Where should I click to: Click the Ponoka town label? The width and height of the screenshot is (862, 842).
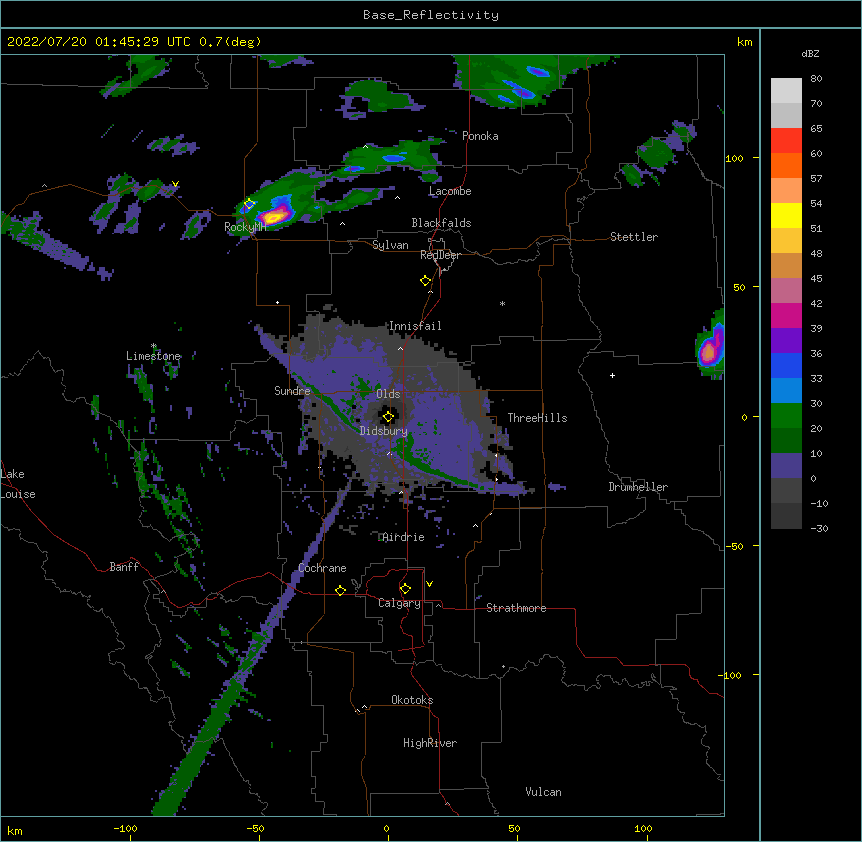point(480,136)
